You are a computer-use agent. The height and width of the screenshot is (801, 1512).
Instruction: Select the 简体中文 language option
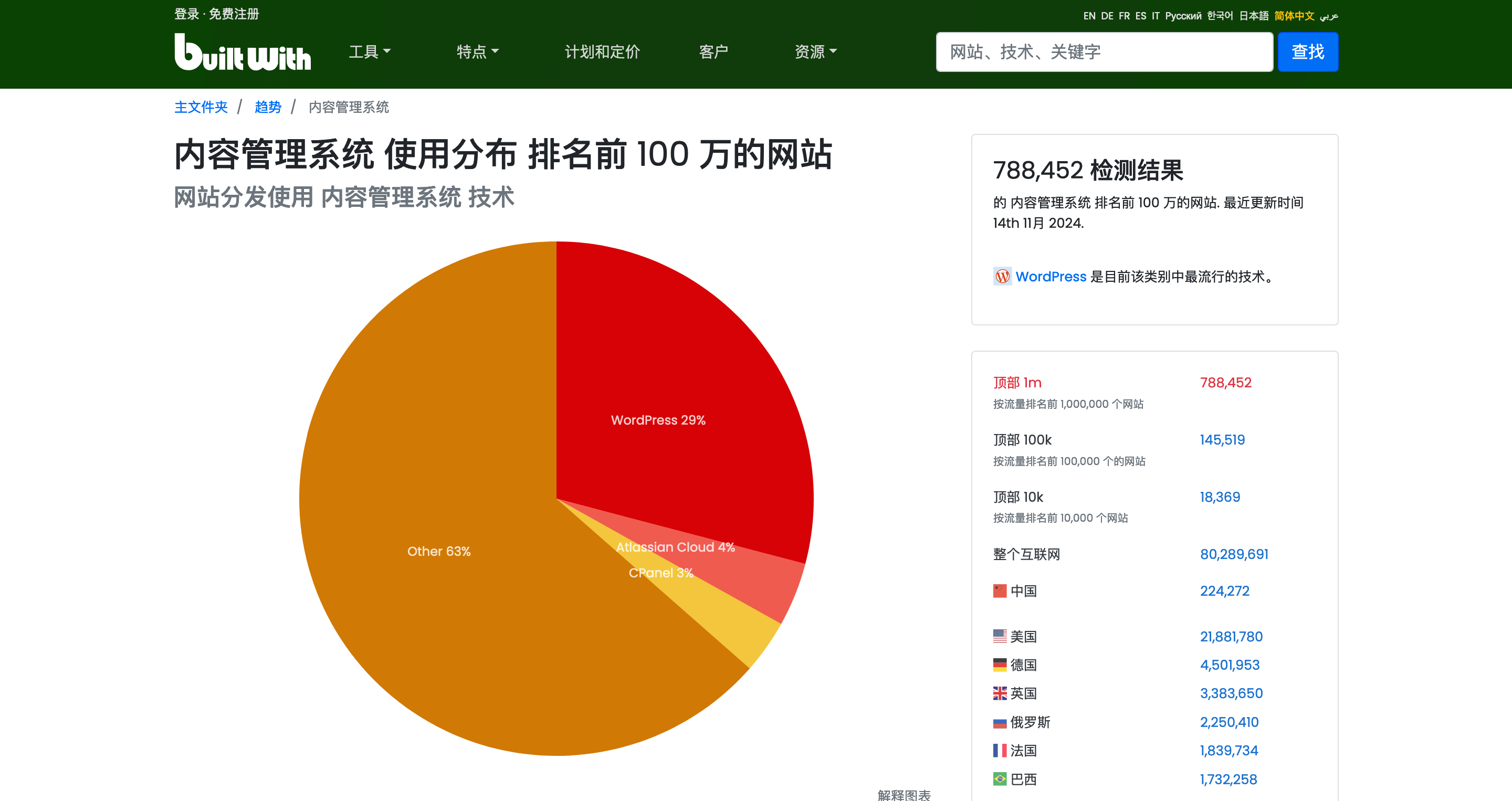tap(1294, 16)
